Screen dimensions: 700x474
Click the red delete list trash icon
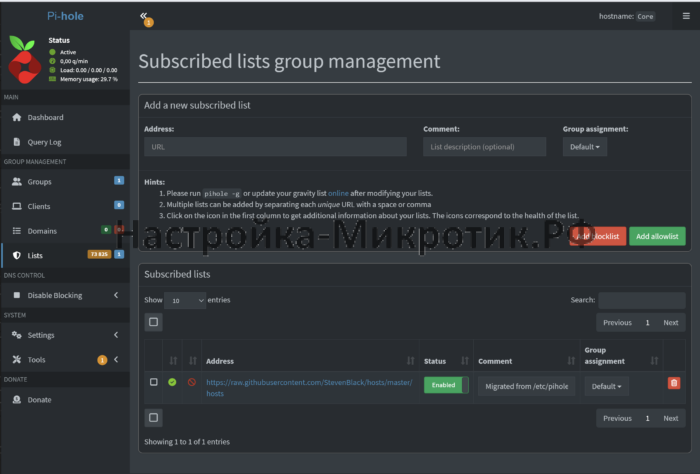pyautogui.click(x=674, y=383)
